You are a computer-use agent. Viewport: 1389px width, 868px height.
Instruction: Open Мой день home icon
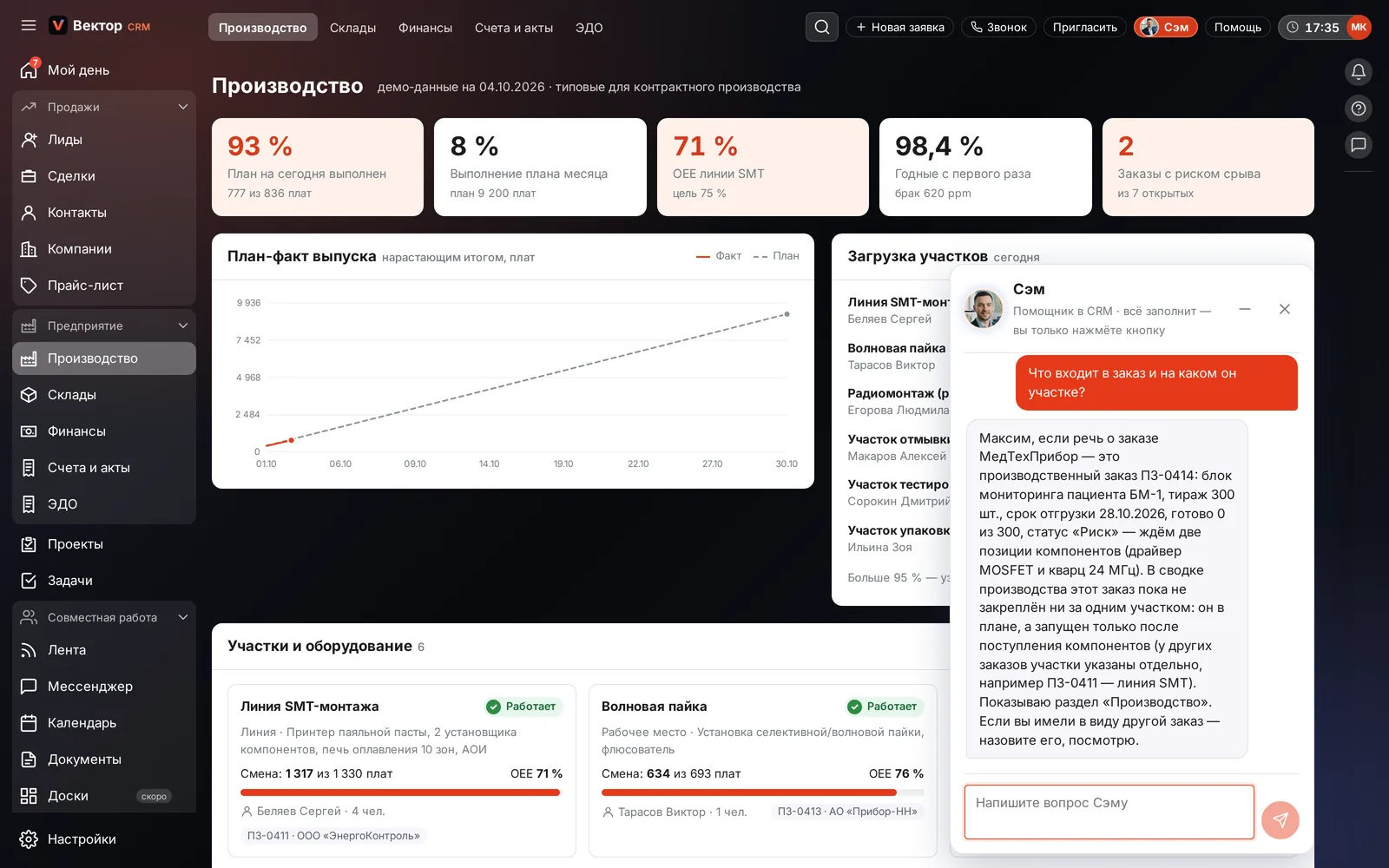click(x=30, y=69)
